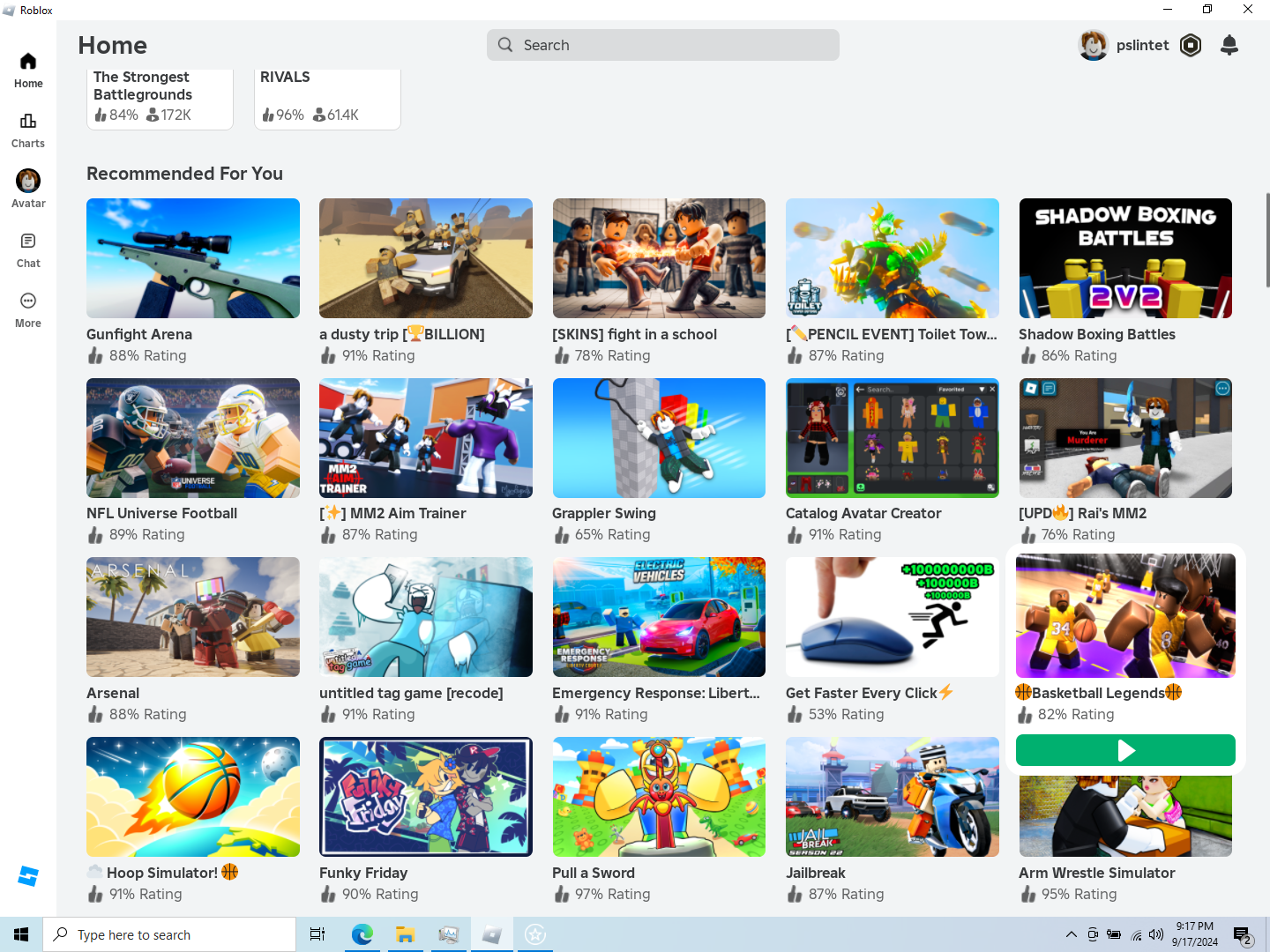Open the Arsenal game thumbnail
This screenshot has height=952, width=1270.
click(193, 617)
